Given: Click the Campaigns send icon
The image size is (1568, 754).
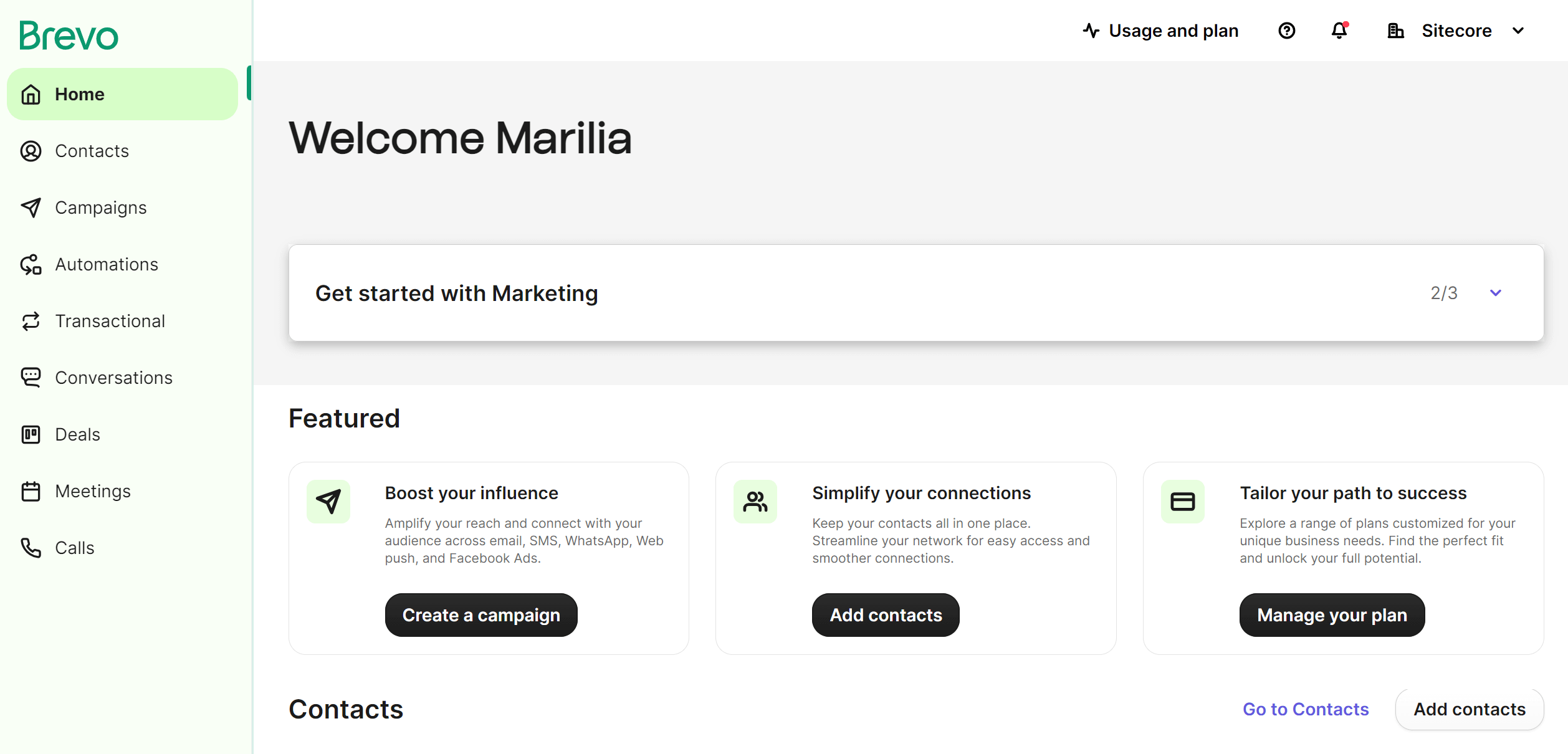Looking at the screenshot, I should 31,207.
